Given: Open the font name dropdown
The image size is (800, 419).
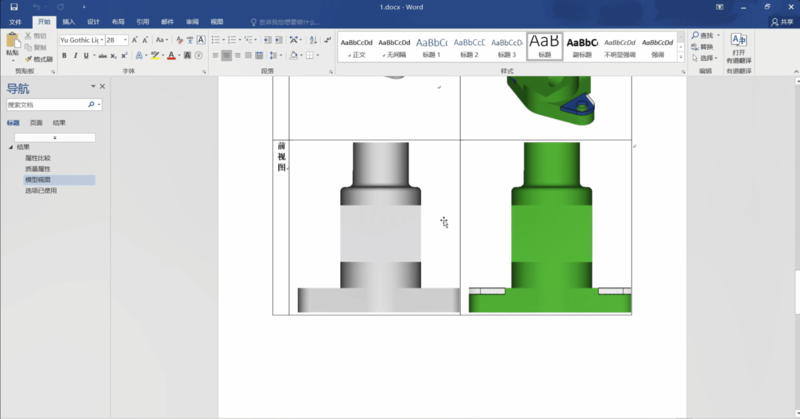Looking at the screenshot, I should (x=101, y=40).
